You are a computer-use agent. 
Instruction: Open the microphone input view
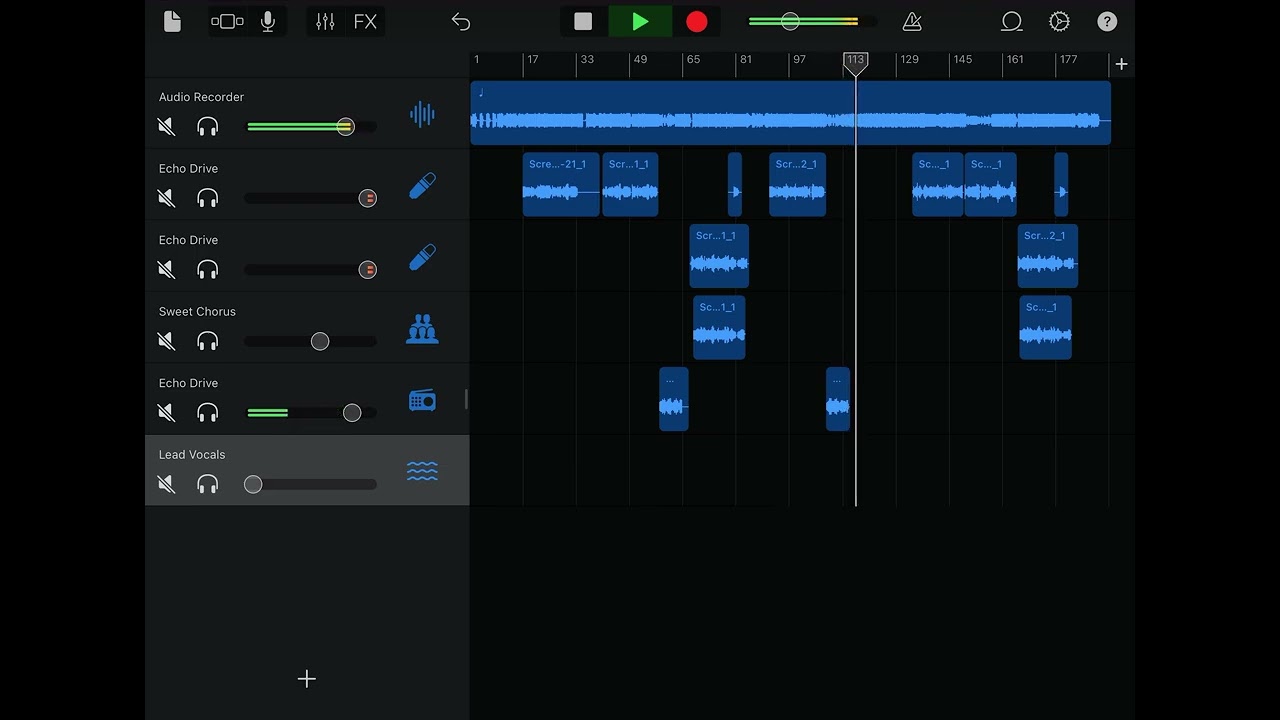pyautogui.click(x=268, y=21)
